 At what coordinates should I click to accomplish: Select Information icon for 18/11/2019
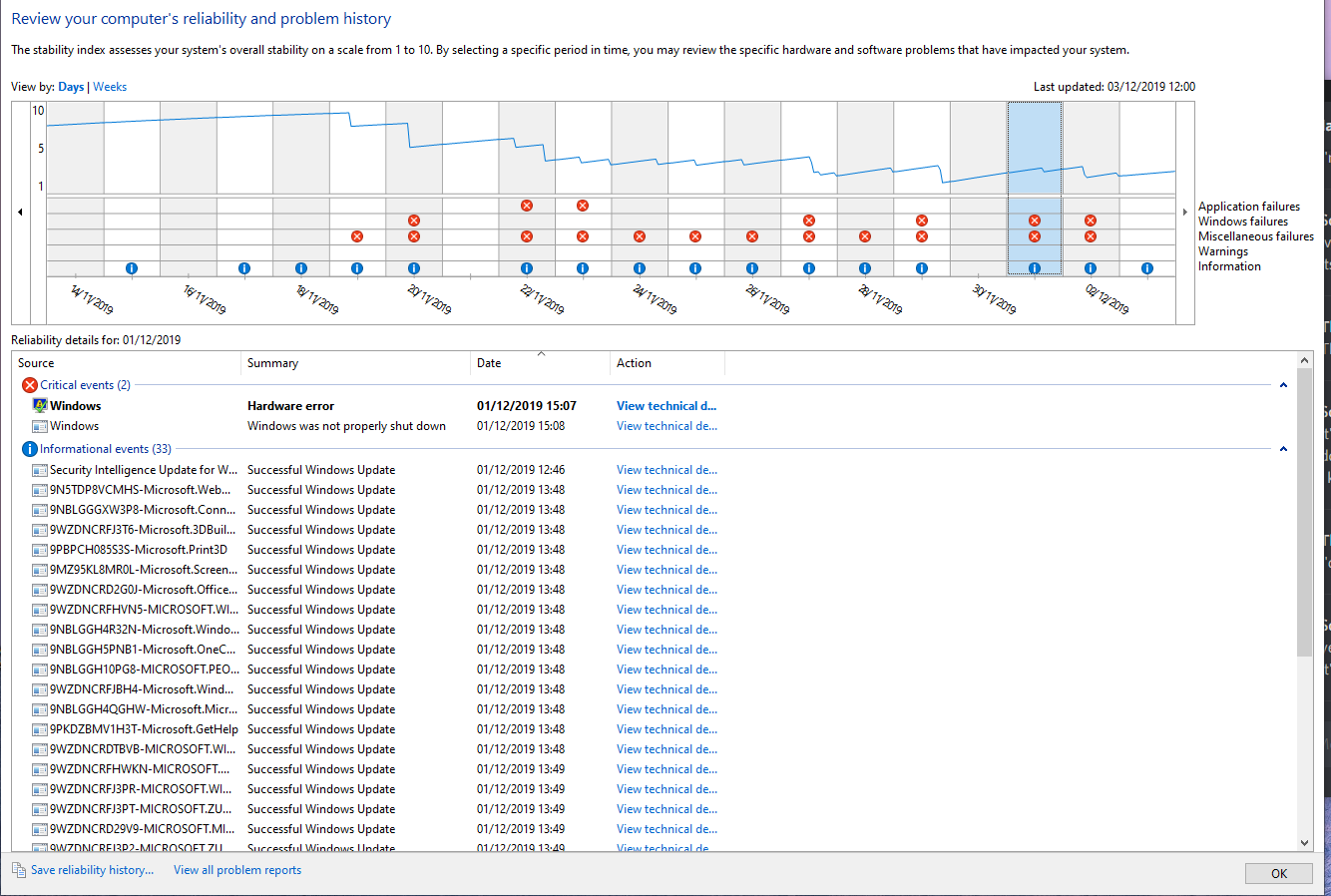click(301, 268)
